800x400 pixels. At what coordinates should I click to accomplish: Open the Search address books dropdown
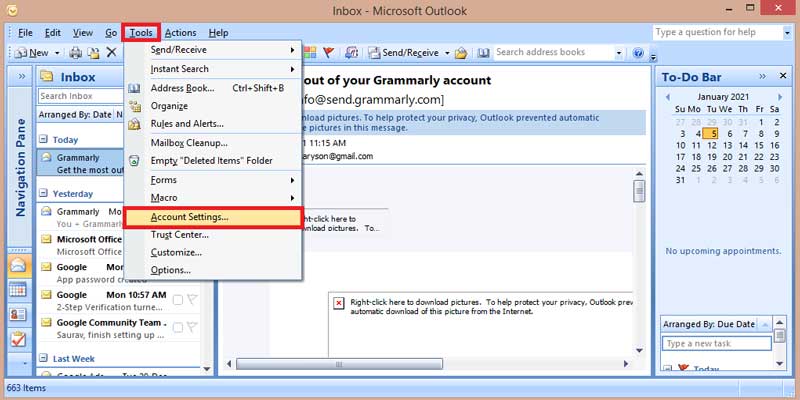point(618,53)
